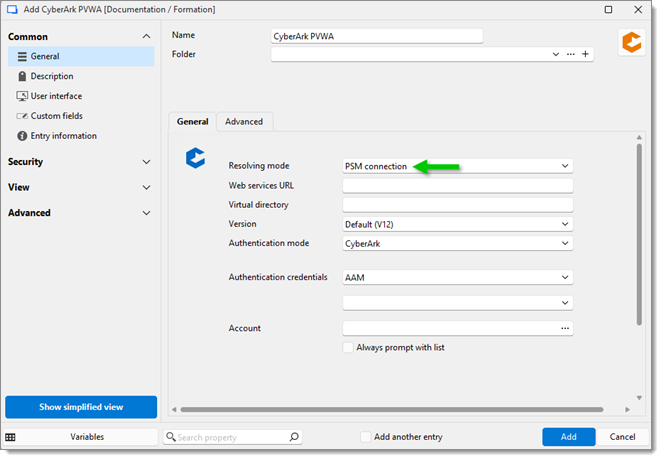The height and width of the screenshot is (460, 662).
Task: Click the grid icon beside Variables
Action: pos(11,437)
